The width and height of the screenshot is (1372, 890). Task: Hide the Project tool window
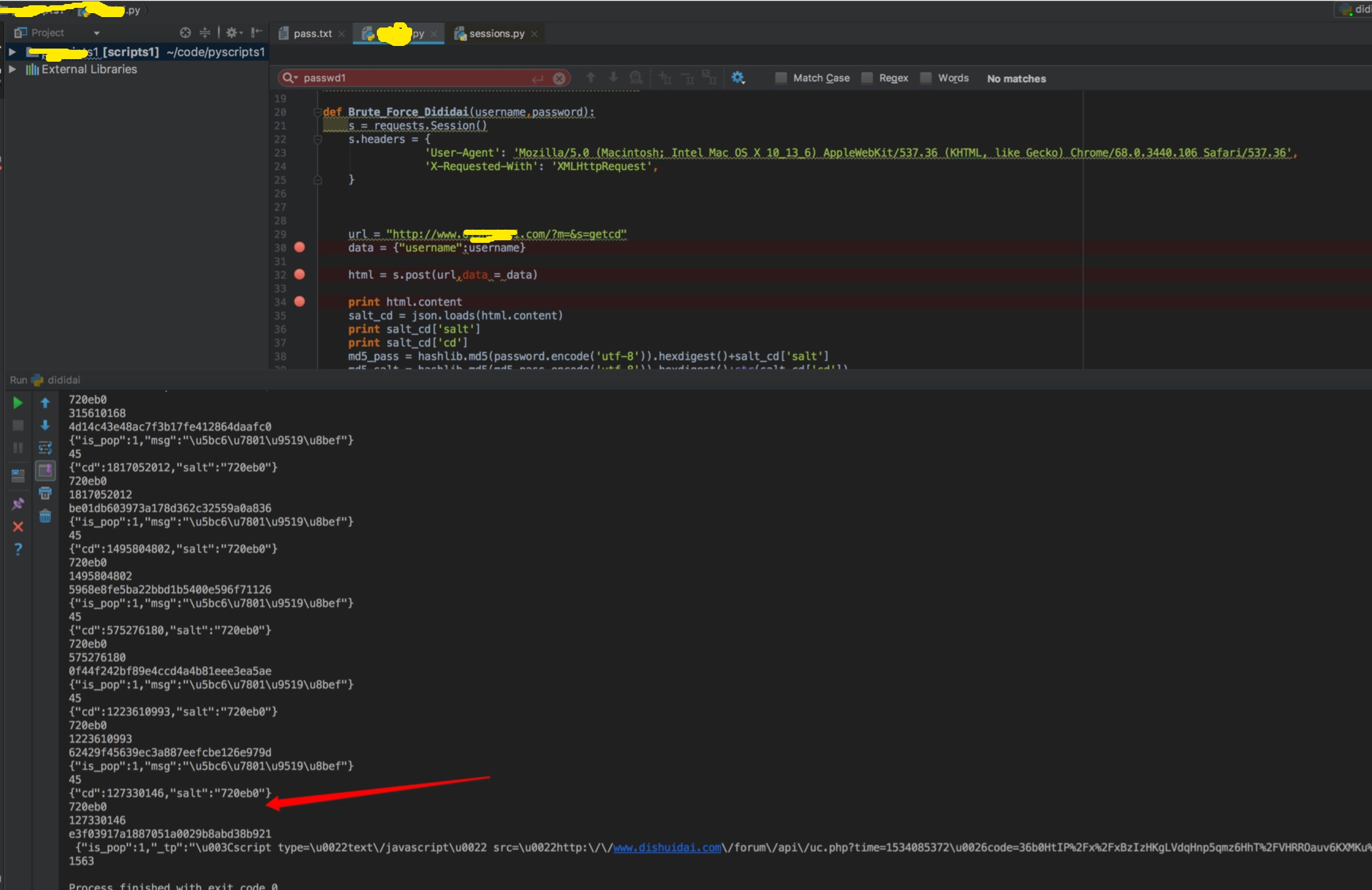coord(257,33)
